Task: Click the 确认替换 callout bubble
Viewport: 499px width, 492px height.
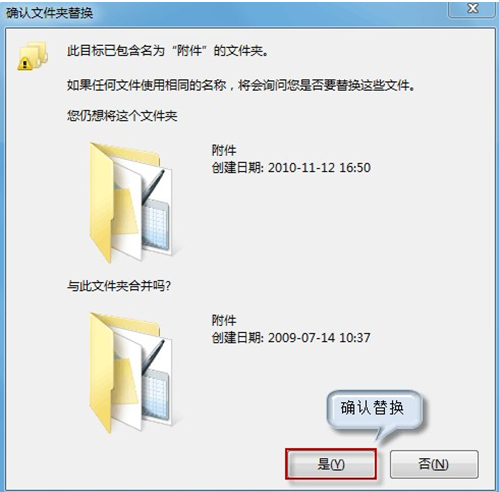Action: click(374, 409)
